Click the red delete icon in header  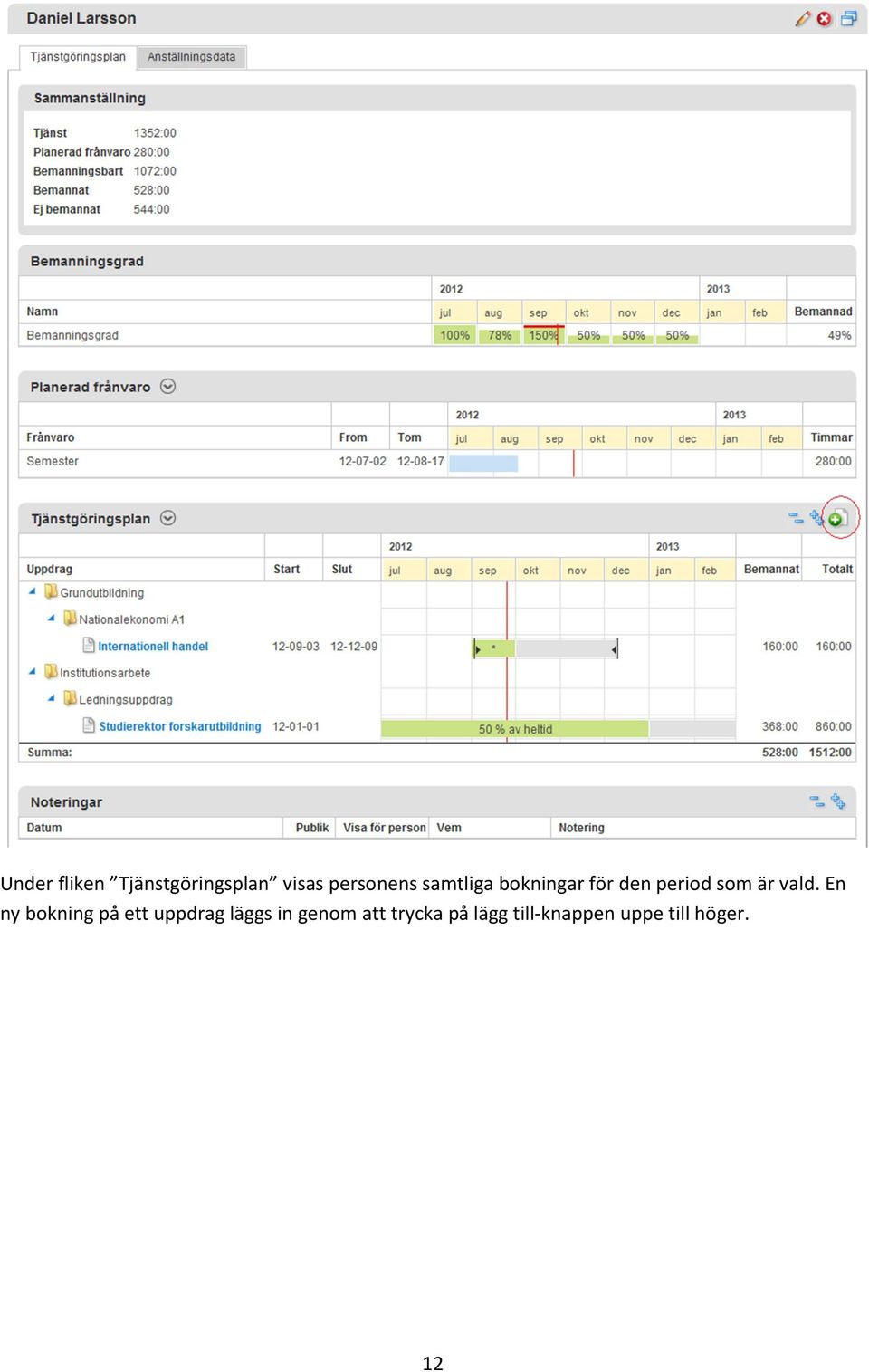click(824, 18)
